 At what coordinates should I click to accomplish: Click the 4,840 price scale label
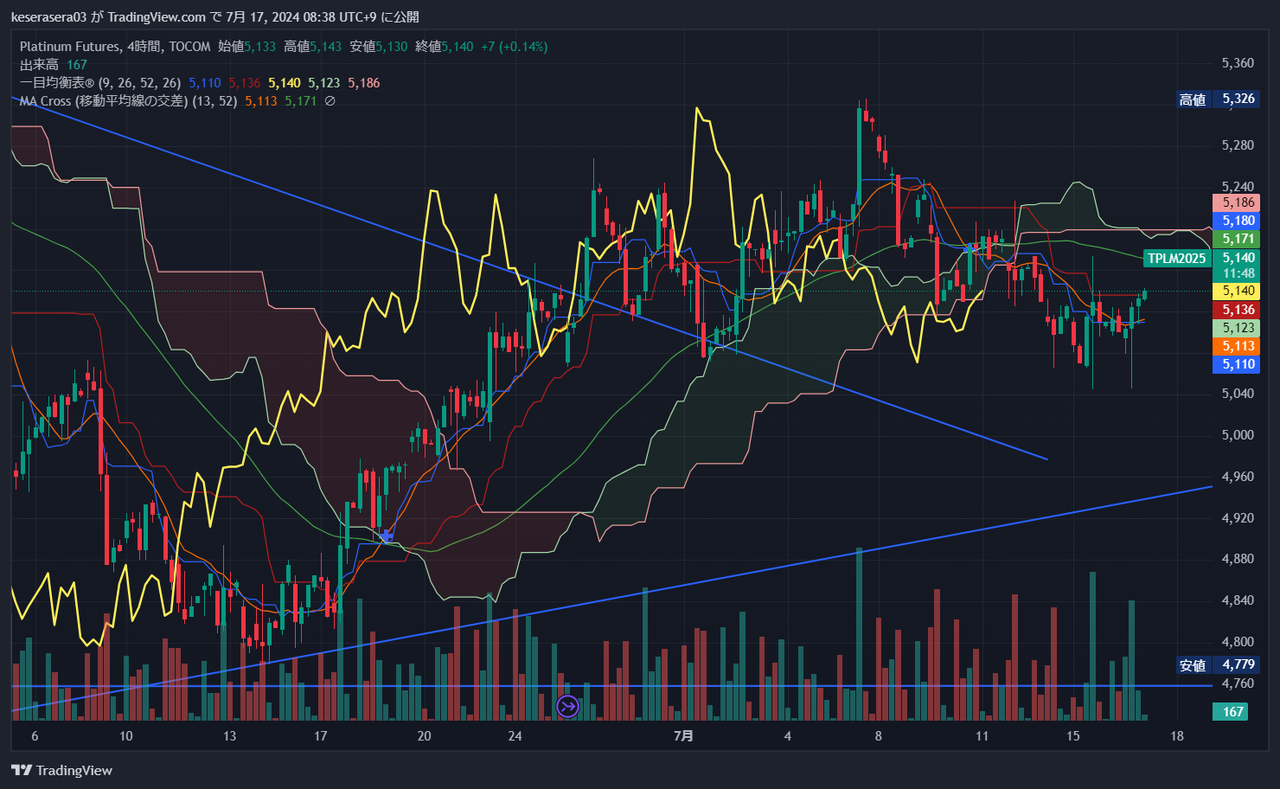coord(1238,600)
